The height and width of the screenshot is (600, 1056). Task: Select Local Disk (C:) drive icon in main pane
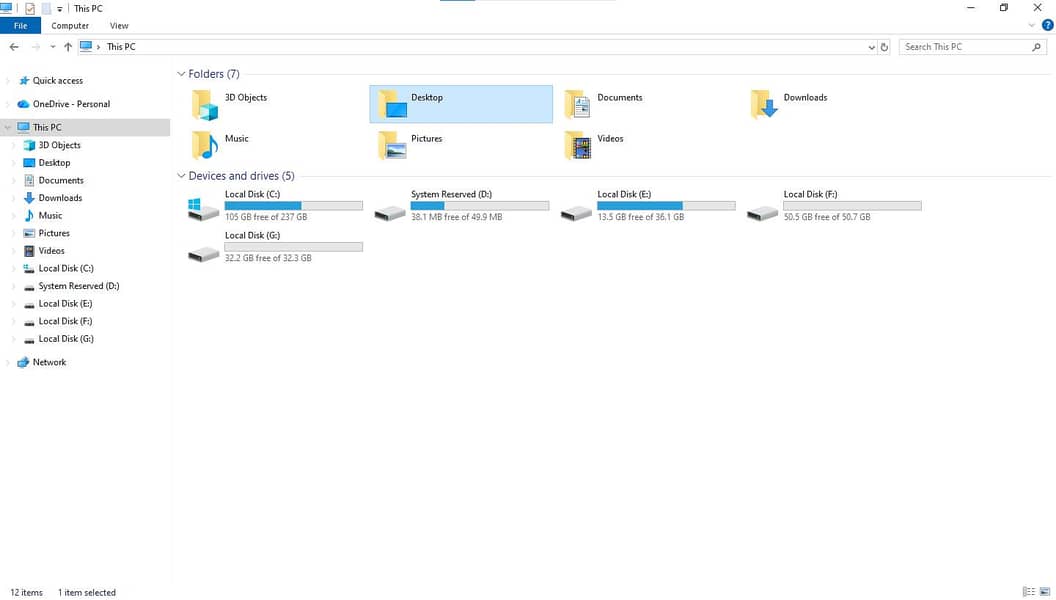pos(203,209)
